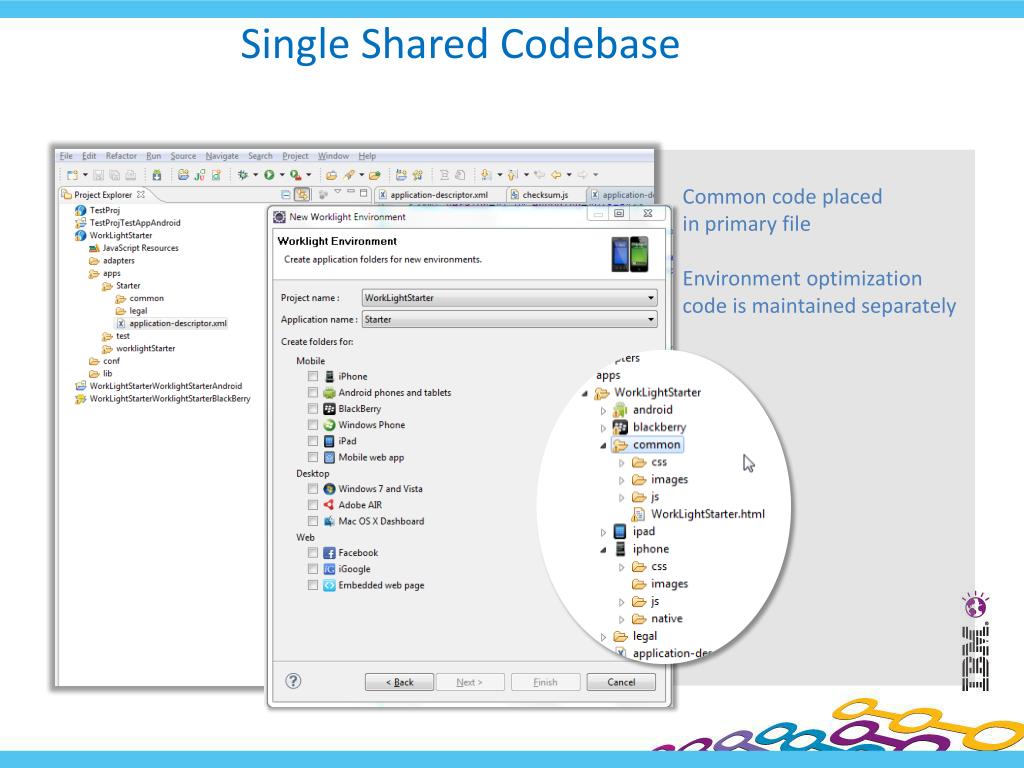The height and width of the screenshot is (768, 1024).
Task: Click the Windows 7 and Vista icon
Action: coord(330,488)
